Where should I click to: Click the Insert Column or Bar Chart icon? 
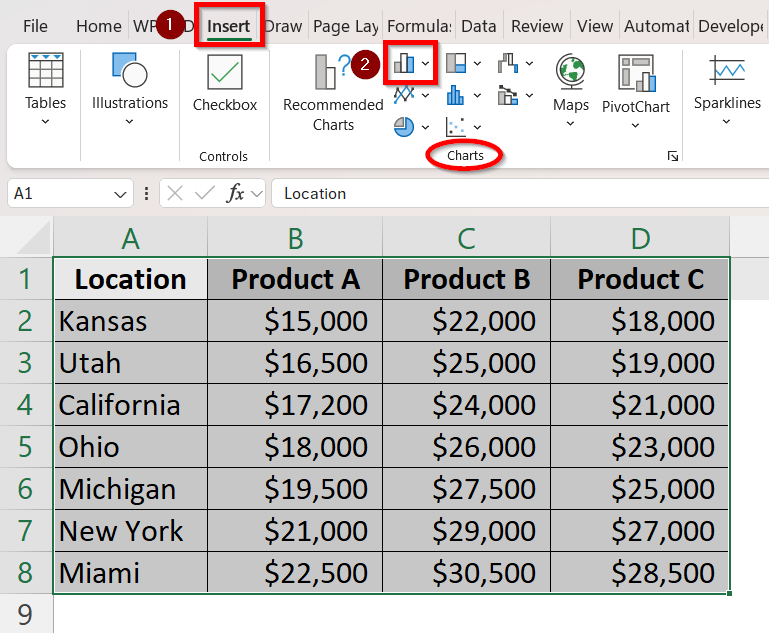point(405,64)
